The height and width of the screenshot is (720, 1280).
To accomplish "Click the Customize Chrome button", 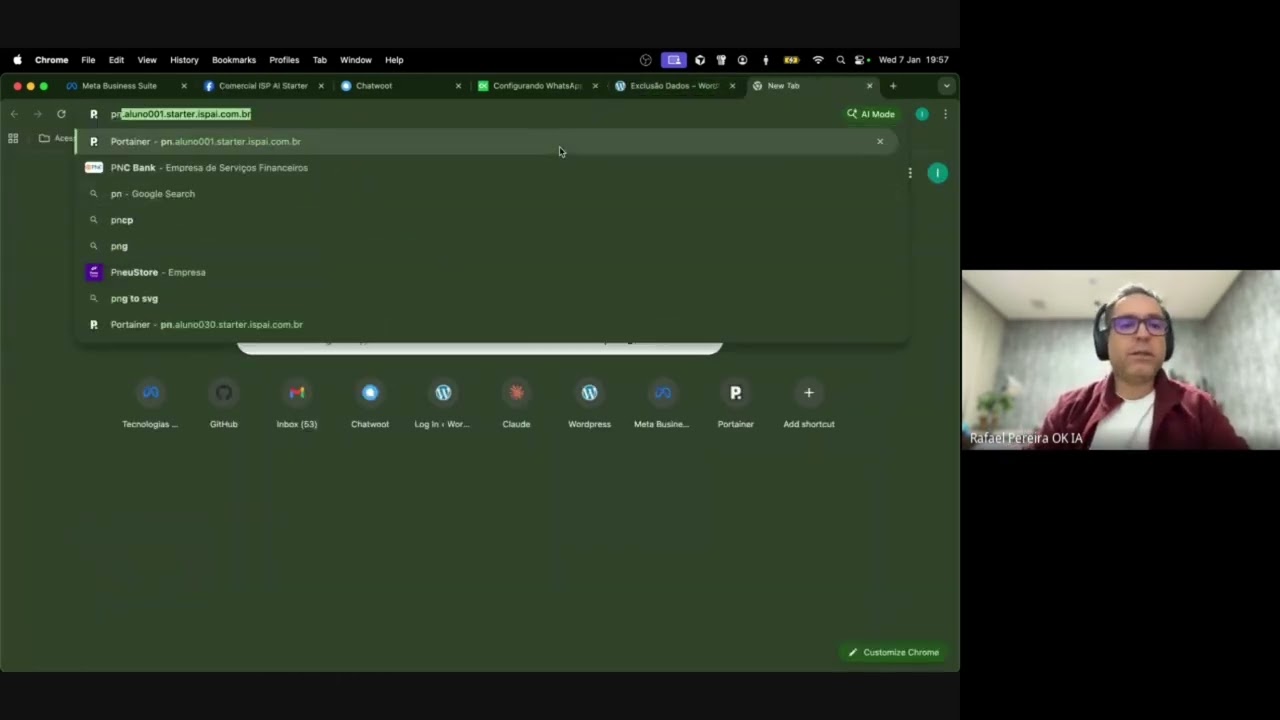I will pyautogui.click(x=894, y=652).
